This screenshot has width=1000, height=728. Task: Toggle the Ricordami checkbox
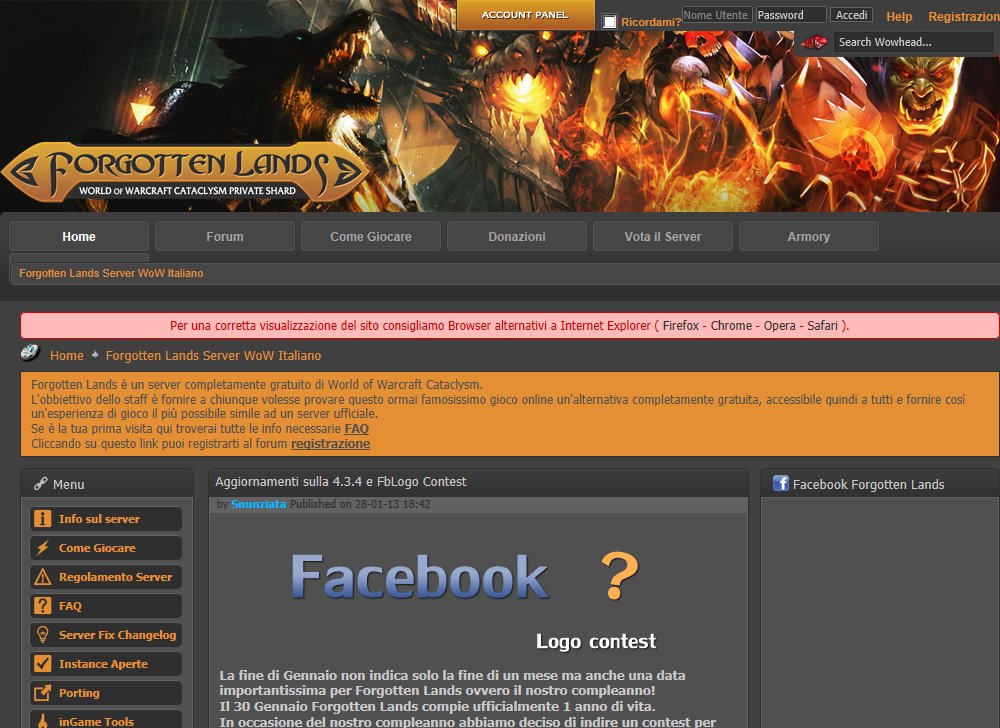click(609, 21)
